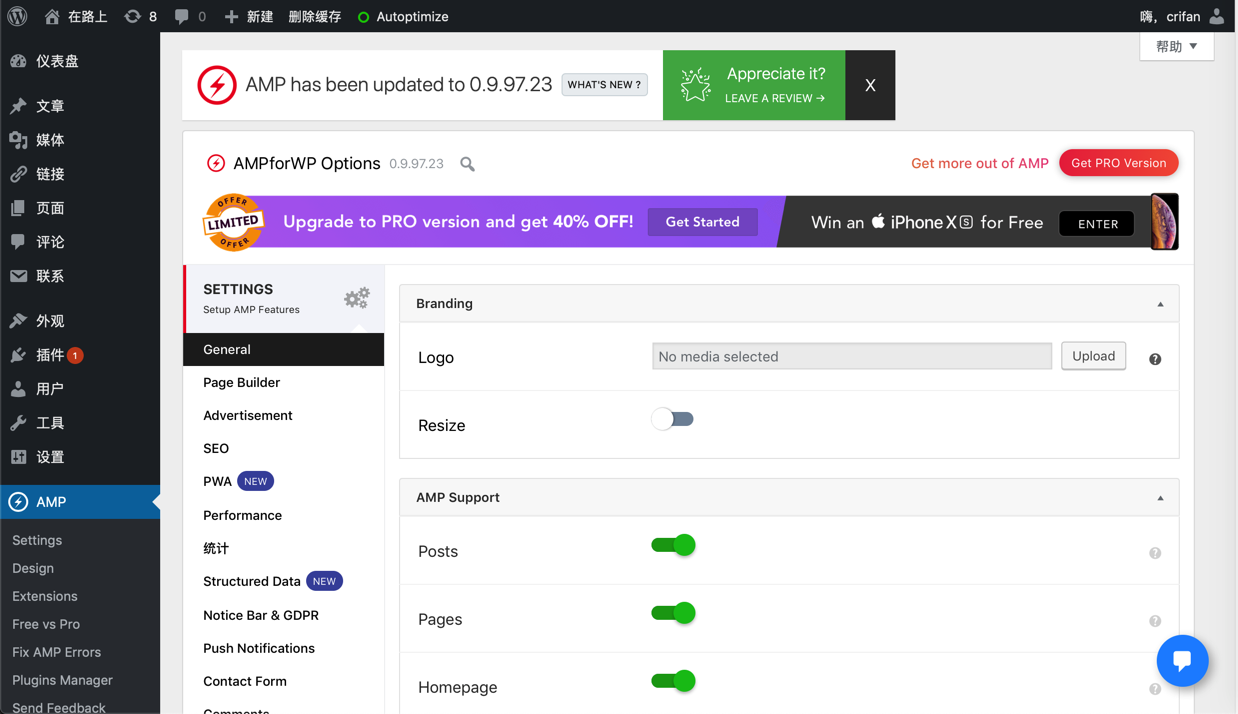Click the Get PRO Version button
The image size is (1238, 714).
tap(1119, 163)
